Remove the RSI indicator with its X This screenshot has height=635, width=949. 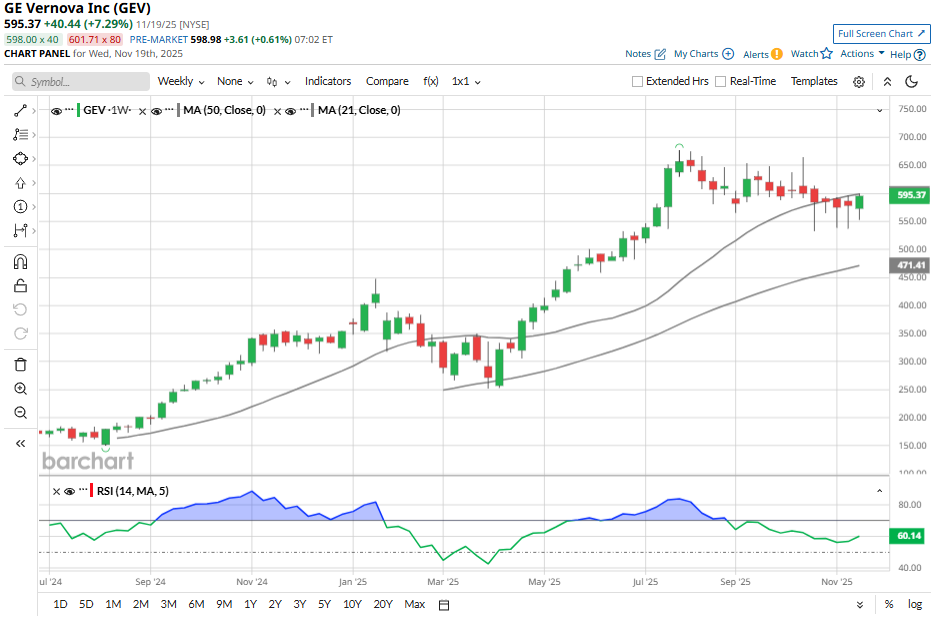pyautogui.click(x=56, y=492)
